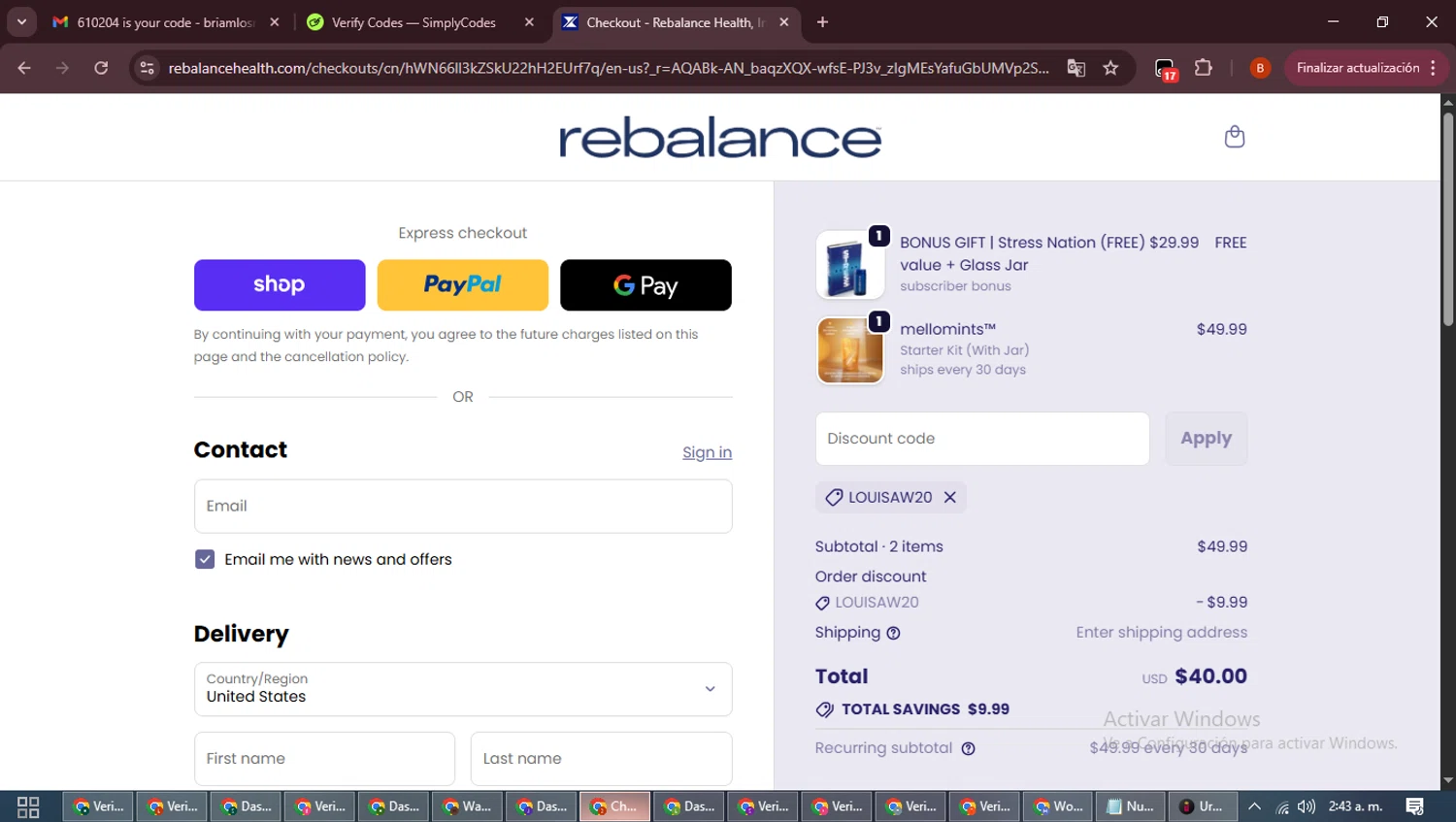Uncheck Email me with news and offers

point(205,559)
